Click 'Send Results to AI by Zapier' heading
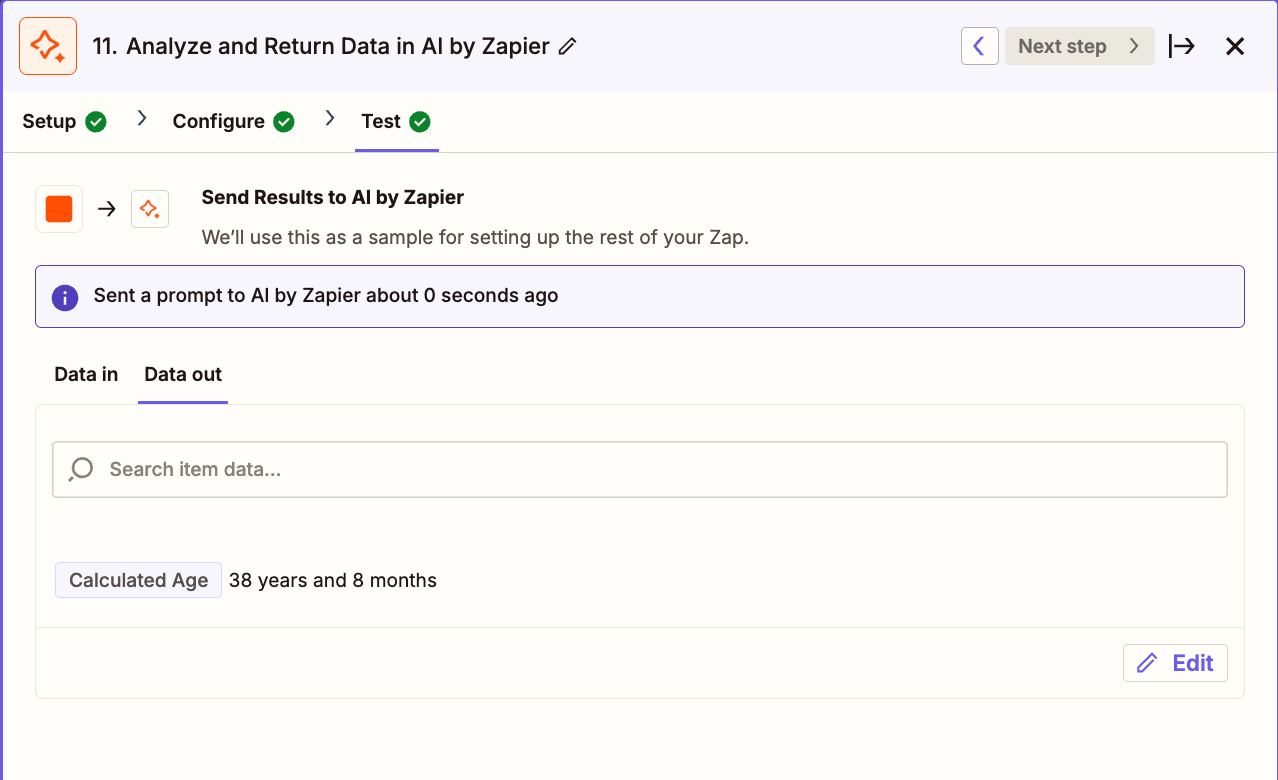Screen dimensions: 1278x780 point(333,197)
